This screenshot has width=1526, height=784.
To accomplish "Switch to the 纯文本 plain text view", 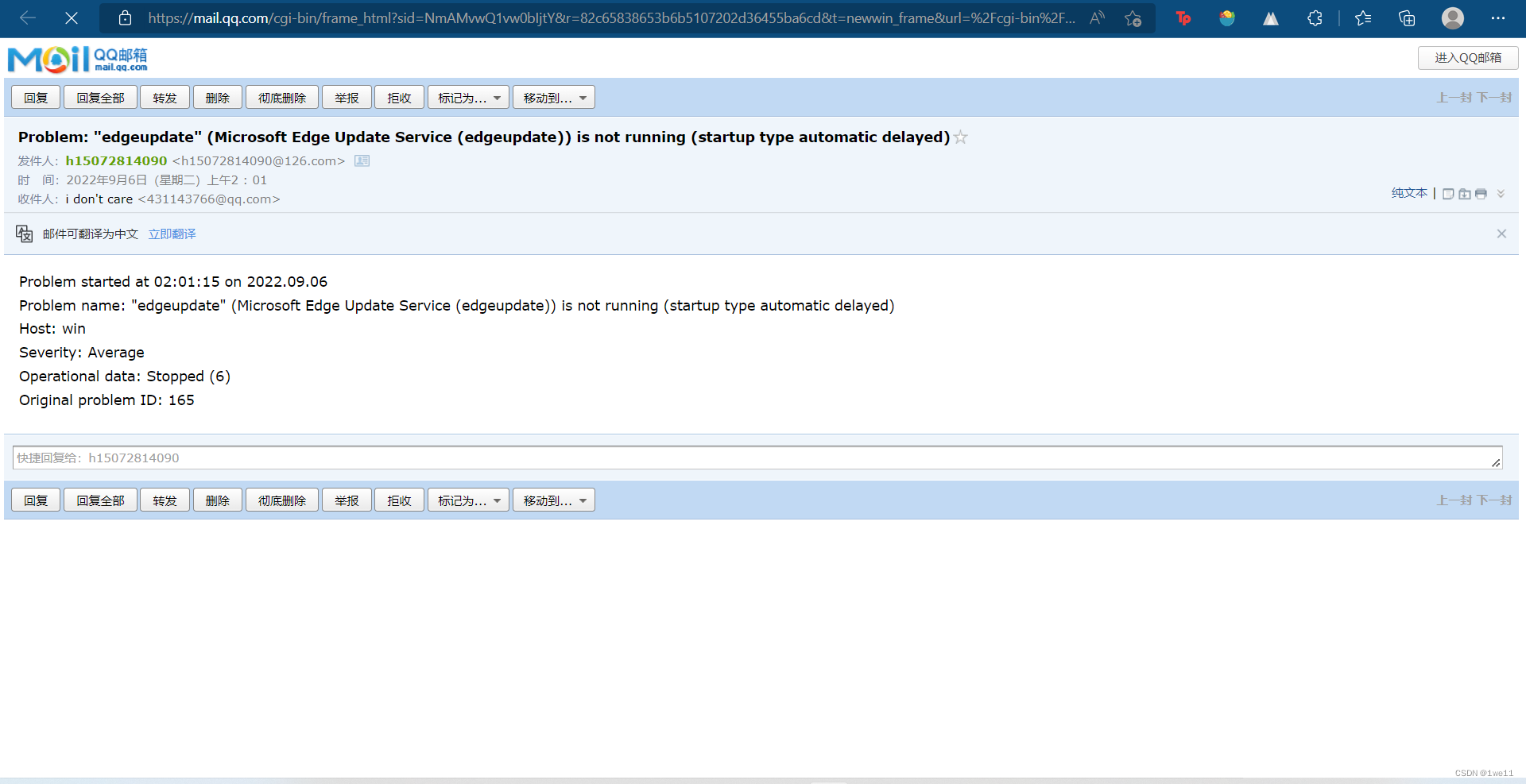I will [1409, 193].
